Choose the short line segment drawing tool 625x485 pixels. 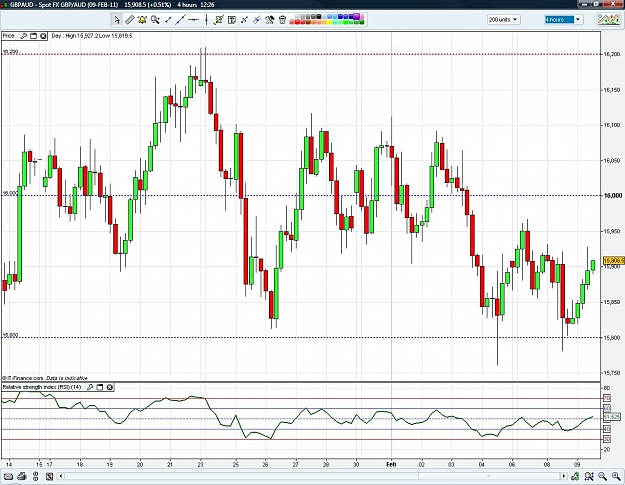pos(168,20)
